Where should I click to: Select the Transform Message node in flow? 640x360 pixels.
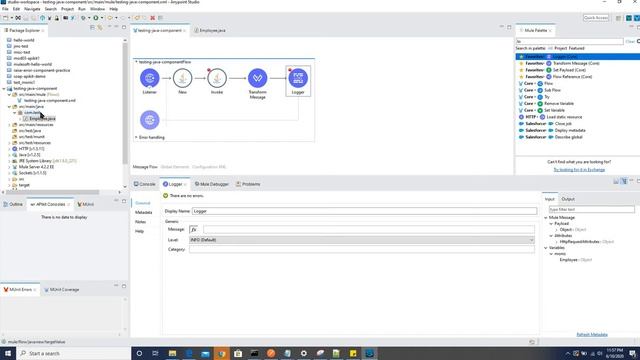coord(257,78)
